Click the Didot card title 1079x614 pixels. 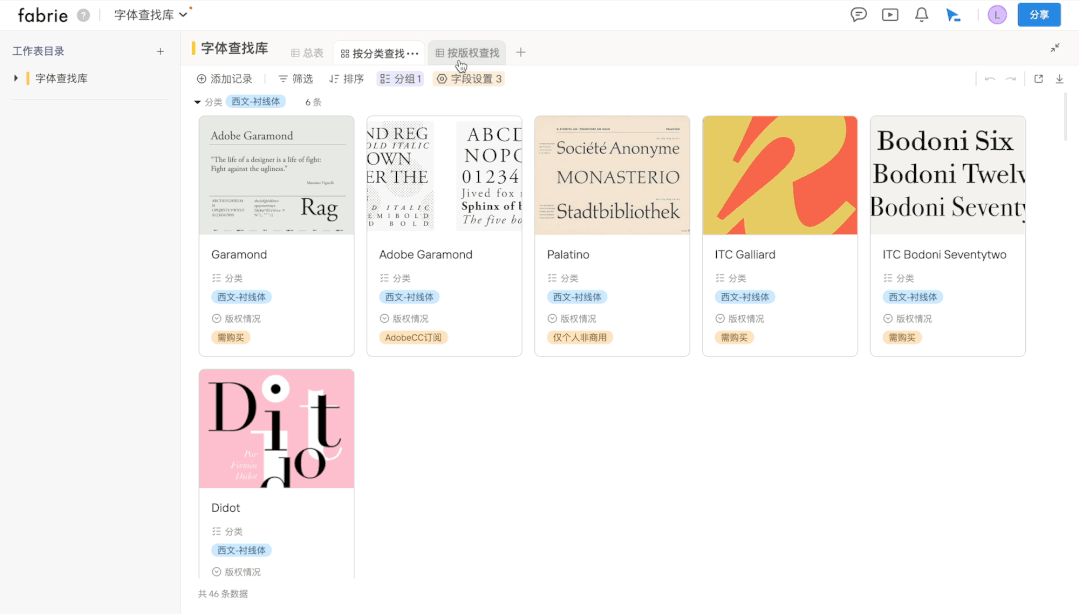pyautogui.click(x=226, y=508)
